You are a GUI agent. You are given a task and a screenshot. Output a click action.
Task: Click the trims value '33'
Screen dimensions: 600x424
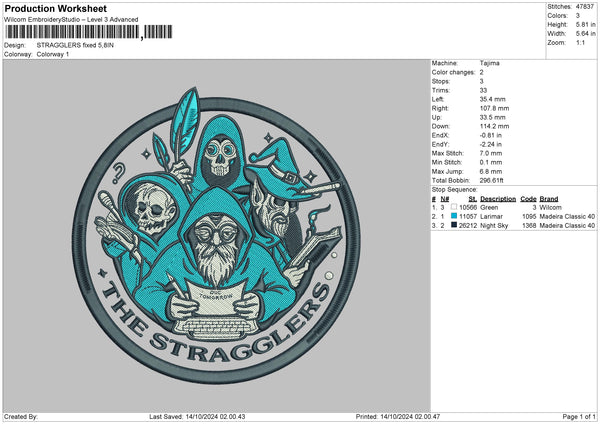point(483,90)
